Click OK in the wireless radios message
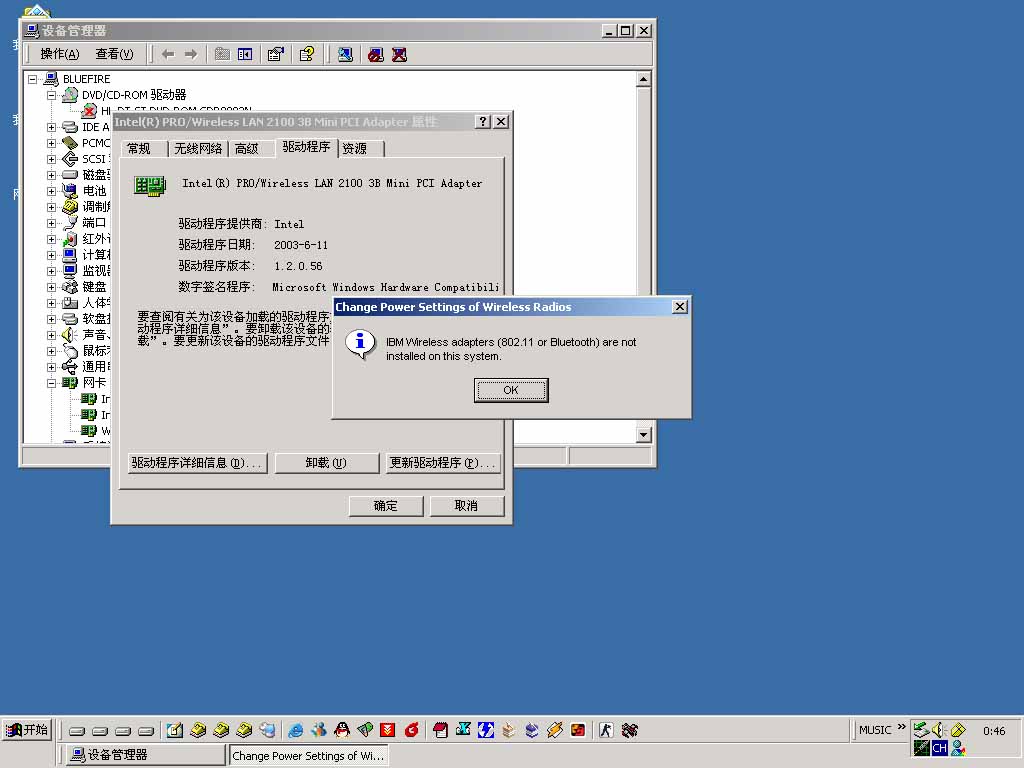This screenshot has height=768, width=1024. click(x=511, y=391)
